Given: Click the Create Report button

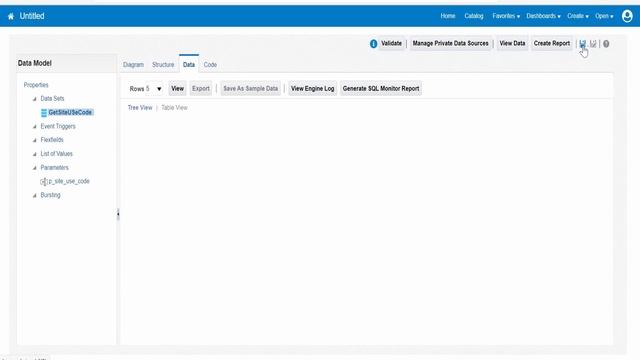Looking at the screenshot, I should (x=551, y=43).
